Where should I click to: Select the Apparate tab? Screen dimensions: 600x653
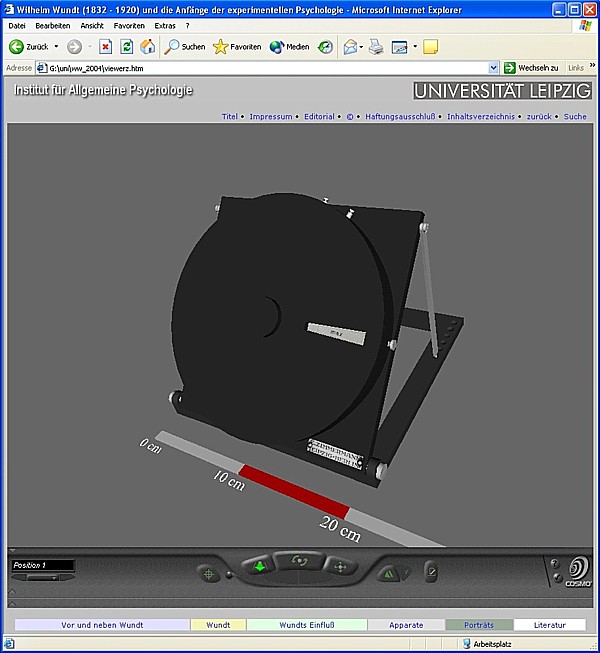pos(406,625)
